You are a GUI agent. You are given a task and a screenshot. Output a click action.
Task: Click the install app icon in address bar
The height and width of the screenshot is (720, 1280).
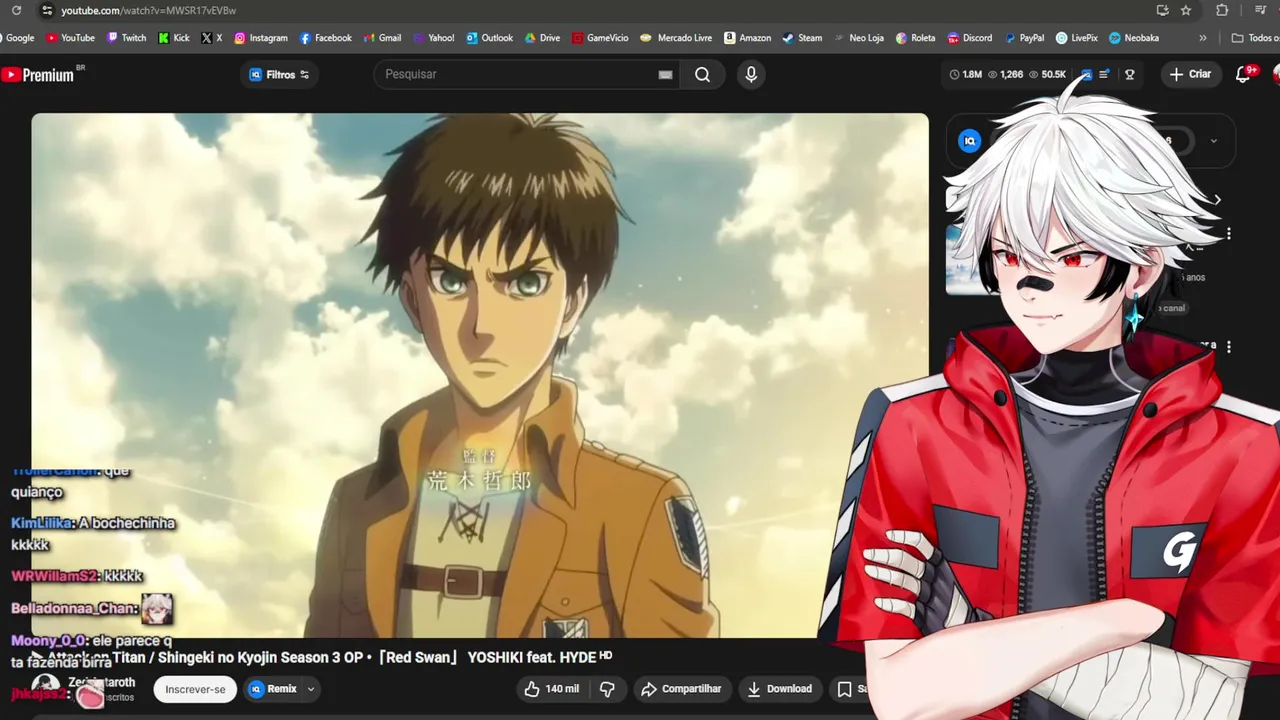coord(1162,10)
